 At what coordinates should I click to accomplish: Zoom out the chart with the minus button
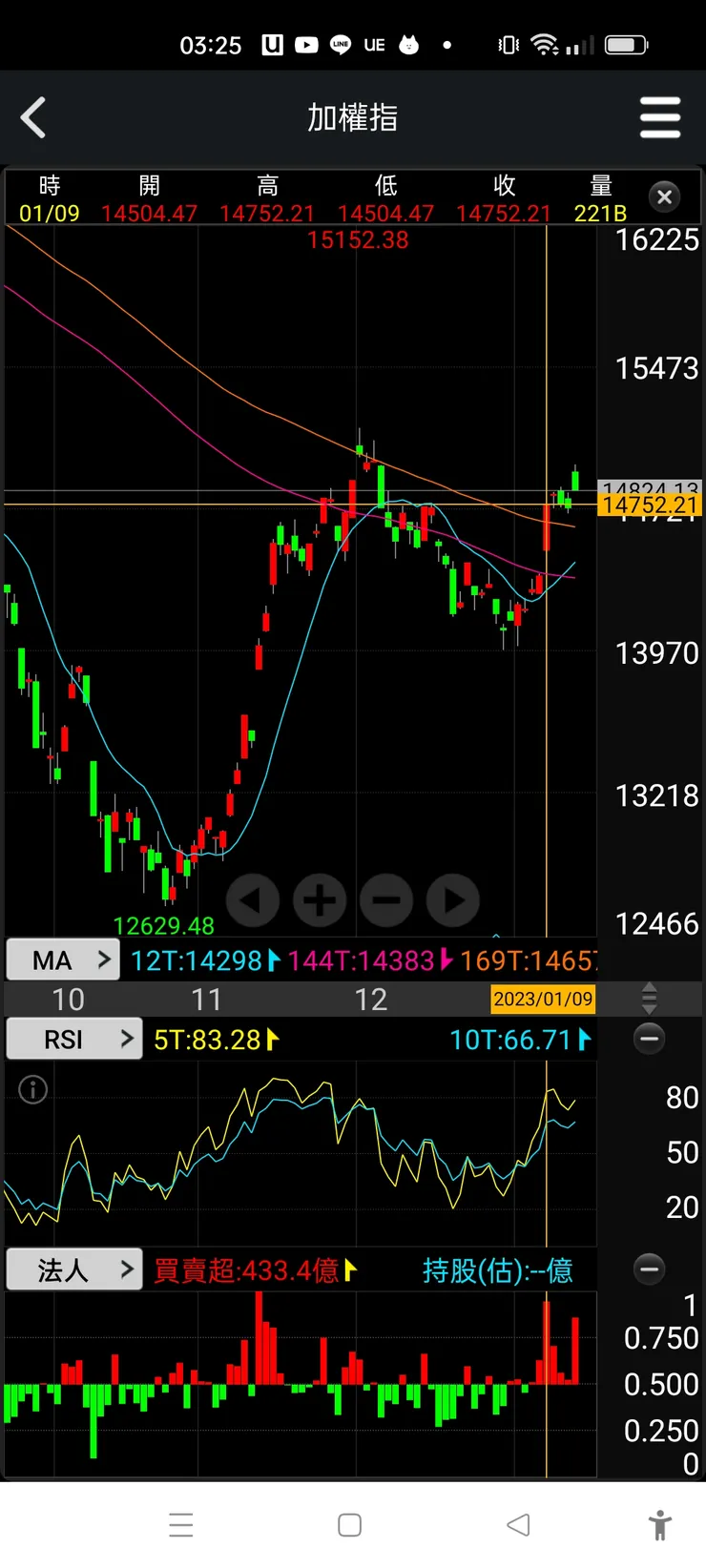386,900
